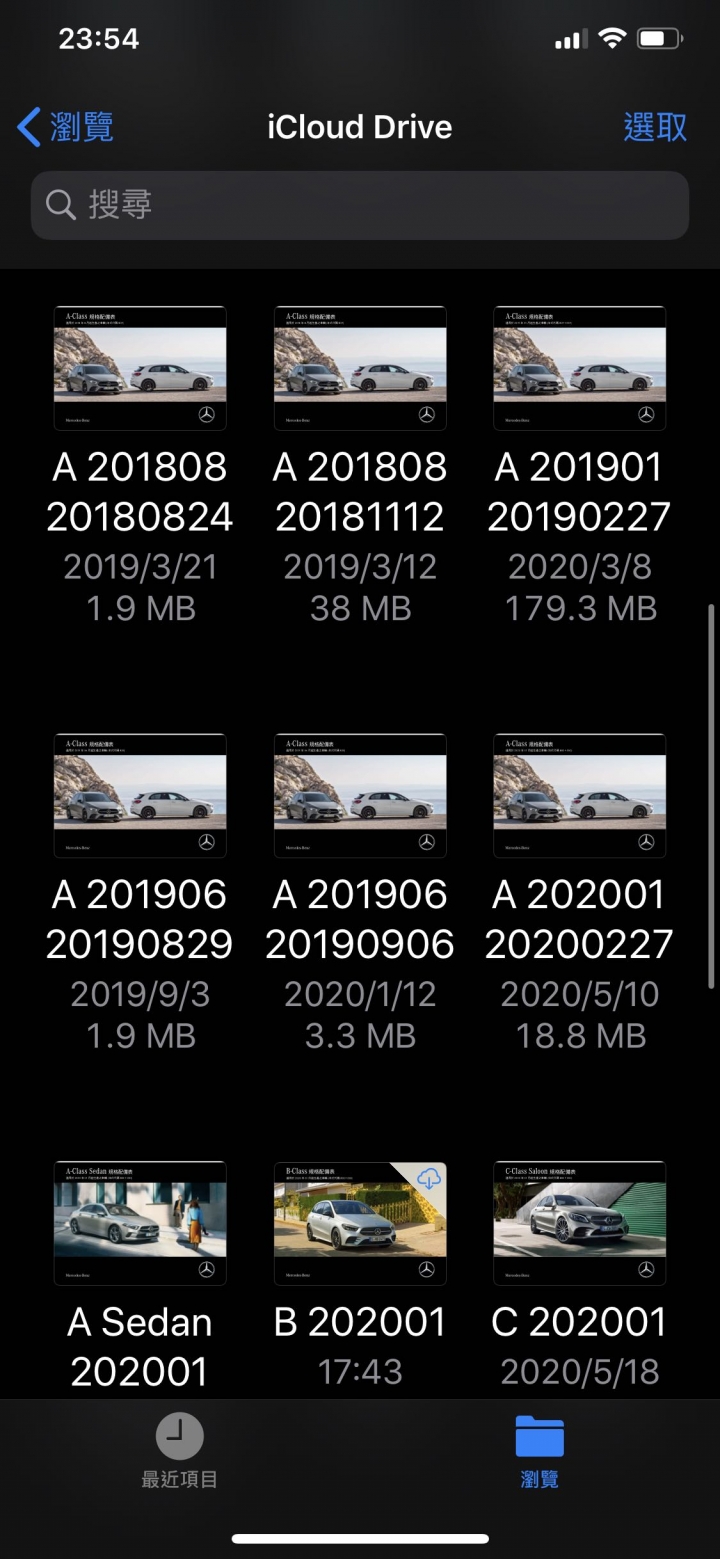The image size is (720, 1559).
Task: Open the 最近項目 clock tab
Action: click(180, 1452)
